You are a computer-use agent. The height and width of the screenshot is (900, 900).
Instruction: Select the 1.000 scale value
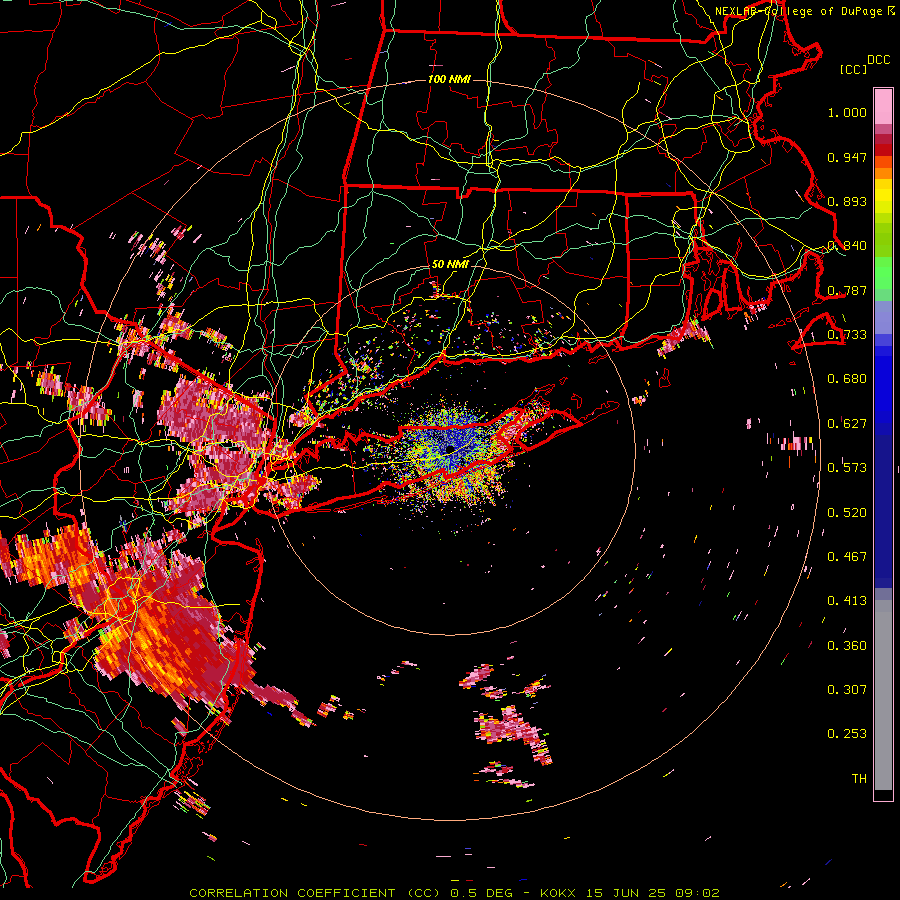coord(847,112)
